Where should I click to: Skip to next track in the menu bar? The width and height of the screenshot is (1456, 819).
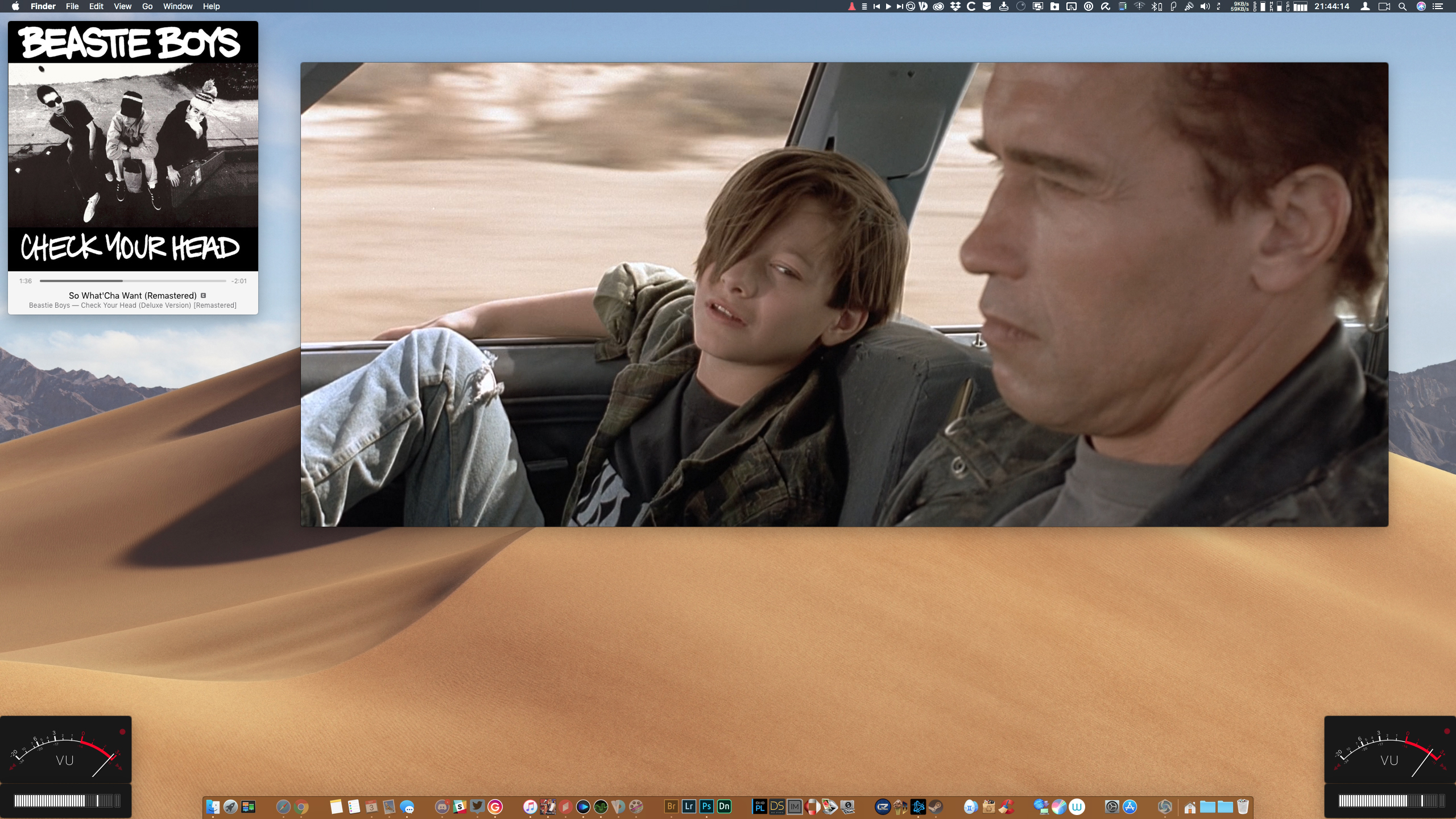point(900,7)
